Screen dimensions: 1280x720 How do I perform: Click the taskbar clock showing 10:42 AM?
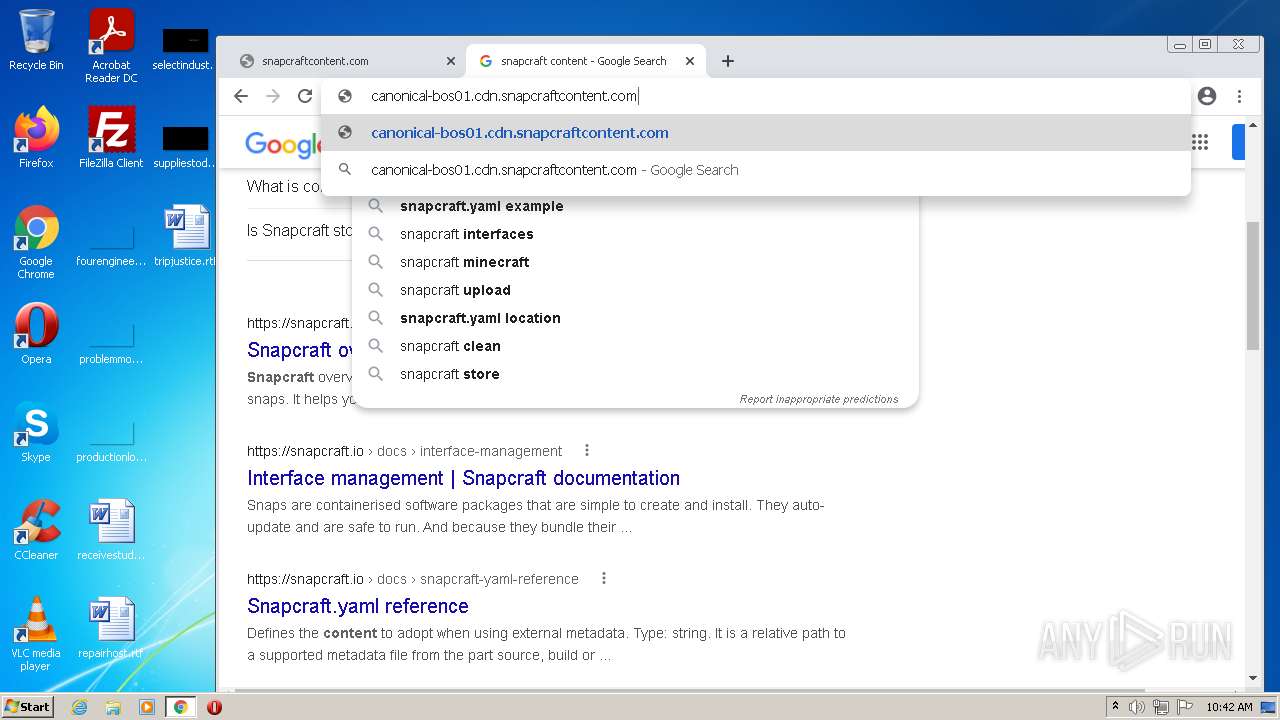(1229, 707)
